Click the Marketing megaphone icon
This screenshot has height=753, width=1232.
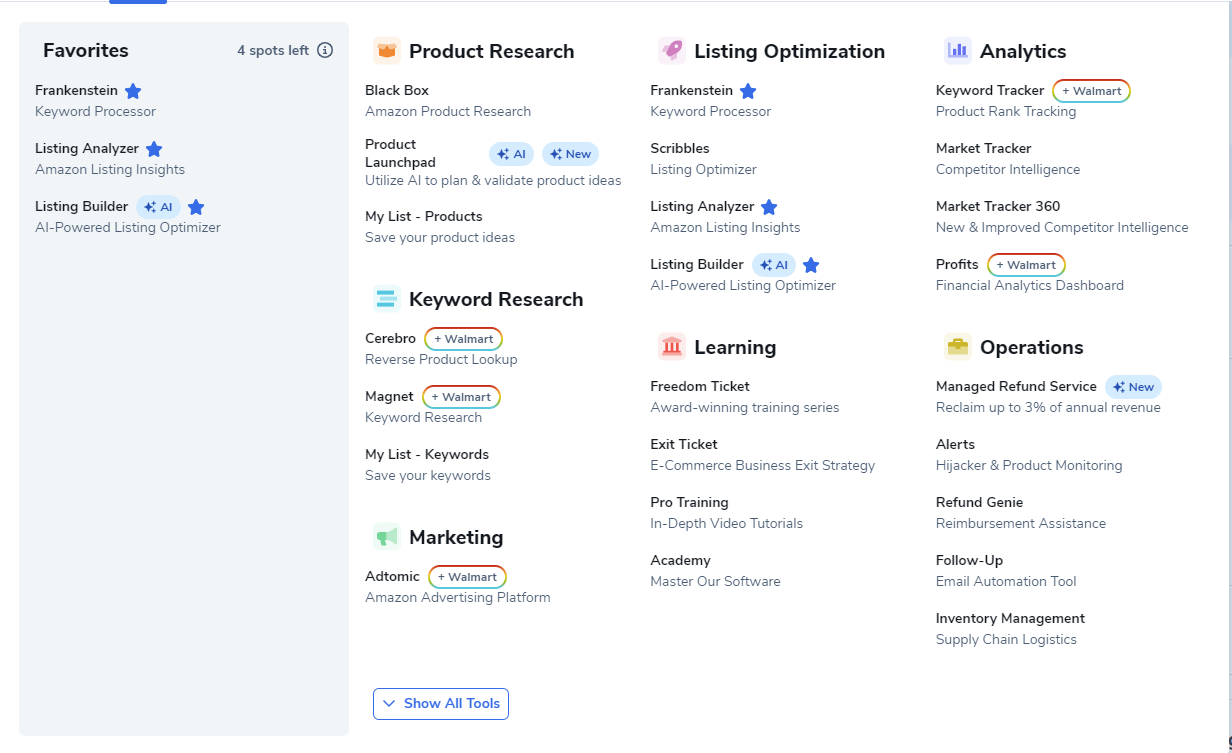387,537
